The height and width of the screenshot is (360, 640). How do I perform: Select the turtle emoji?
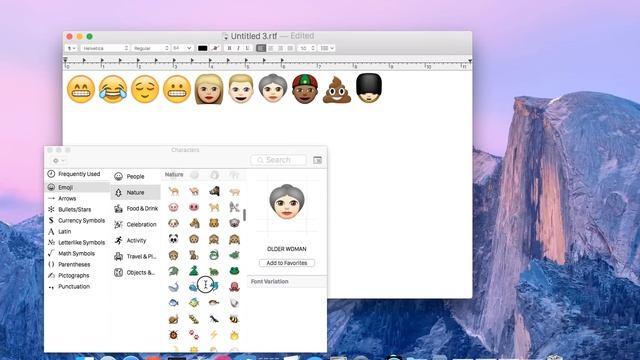tap(214, 271)
